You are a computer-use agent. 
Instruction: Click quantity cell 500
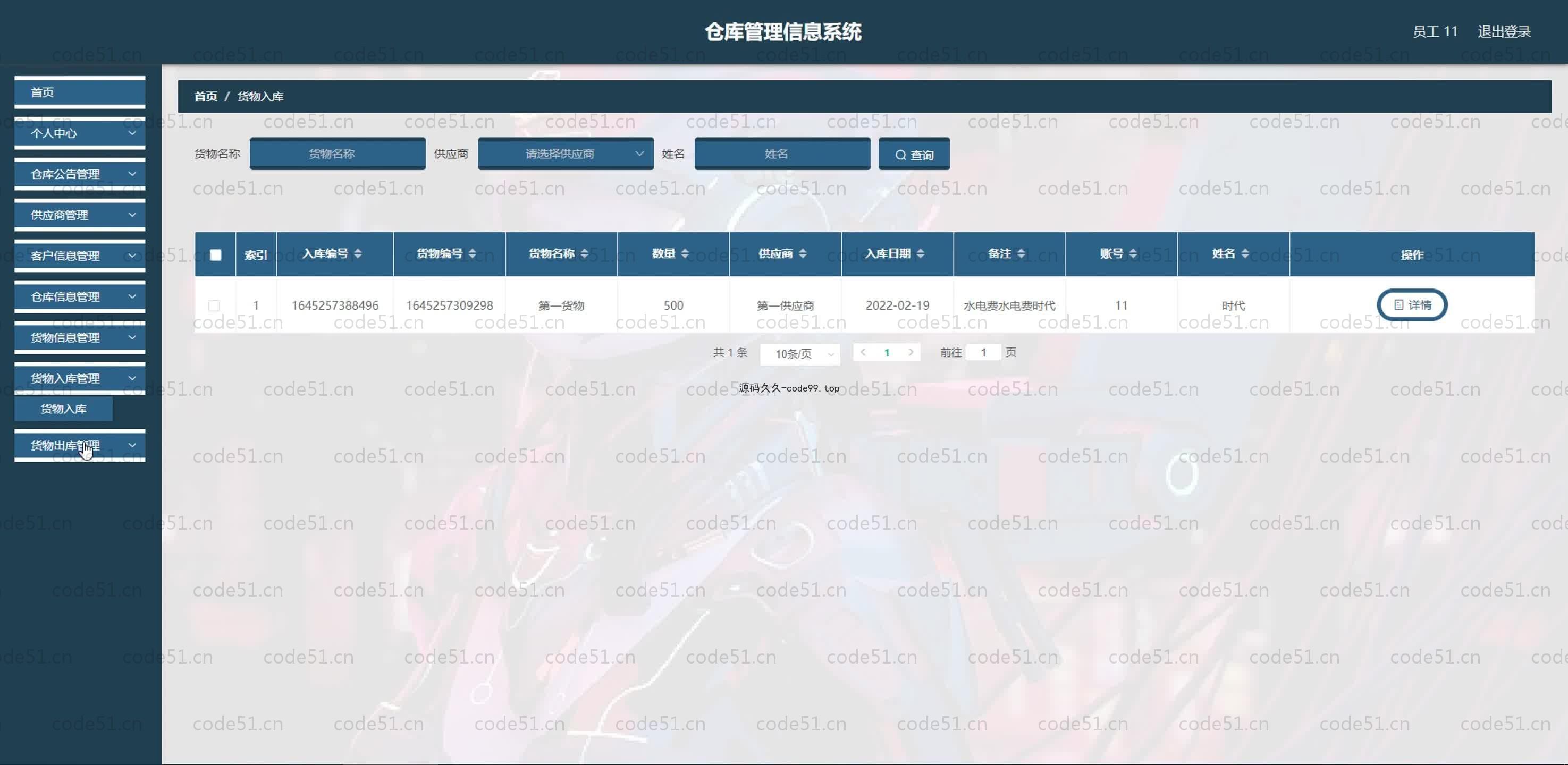tap(673, 305)
